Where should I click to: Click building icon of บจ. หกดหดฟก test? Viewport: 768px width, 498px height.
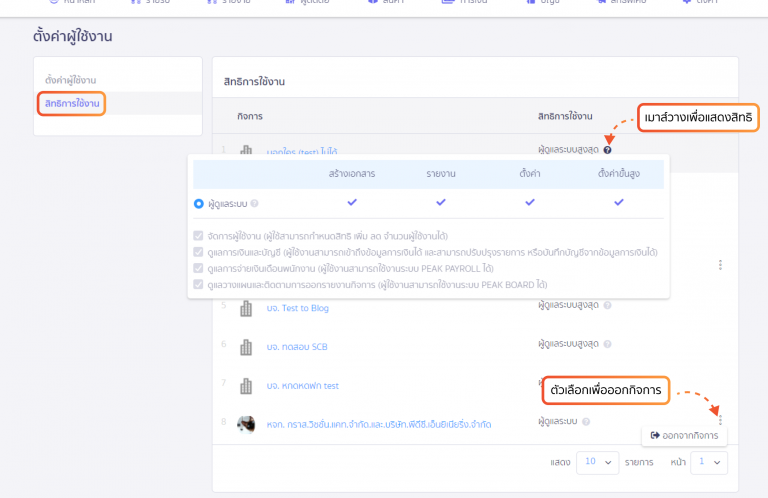(246, 385)
